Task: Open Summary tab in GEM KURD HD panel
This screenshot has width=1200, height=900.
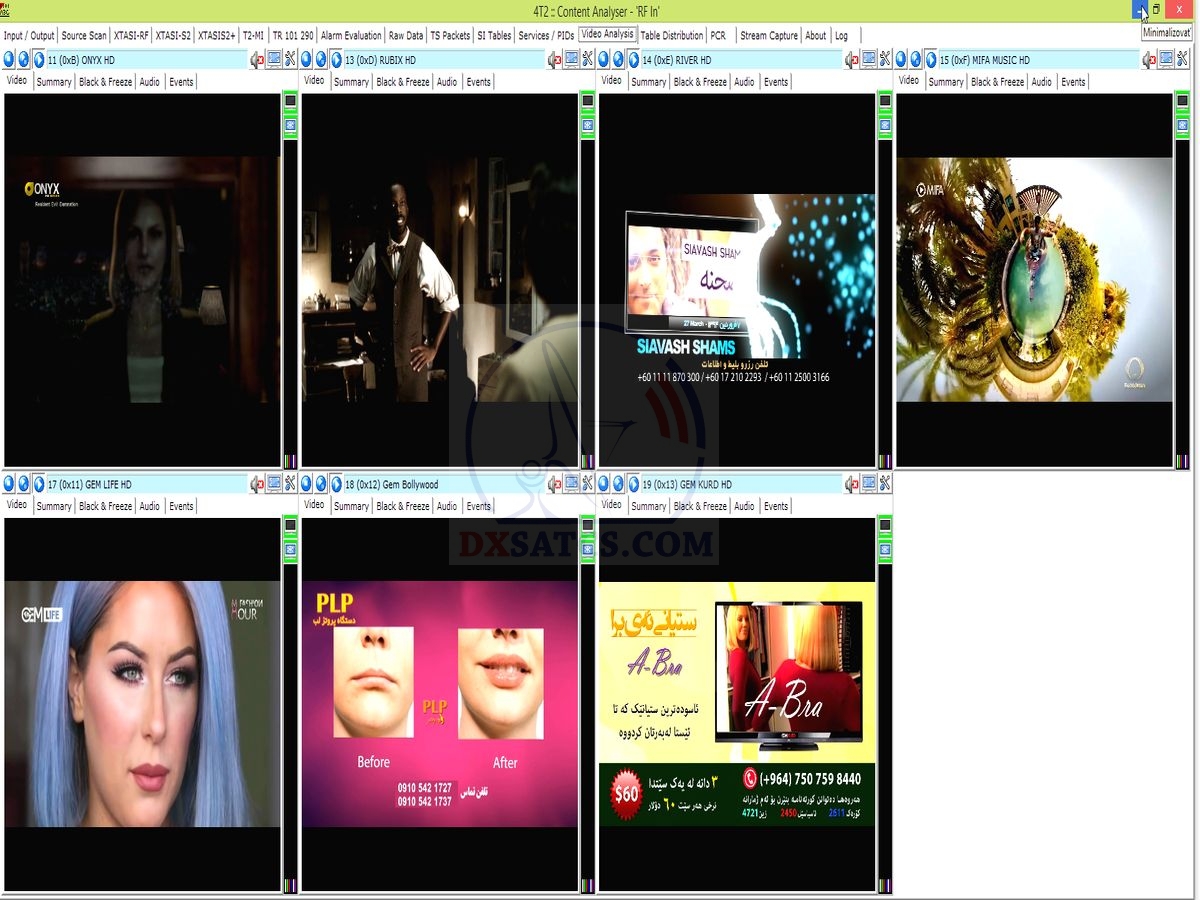Action: [x=648, y=506]
